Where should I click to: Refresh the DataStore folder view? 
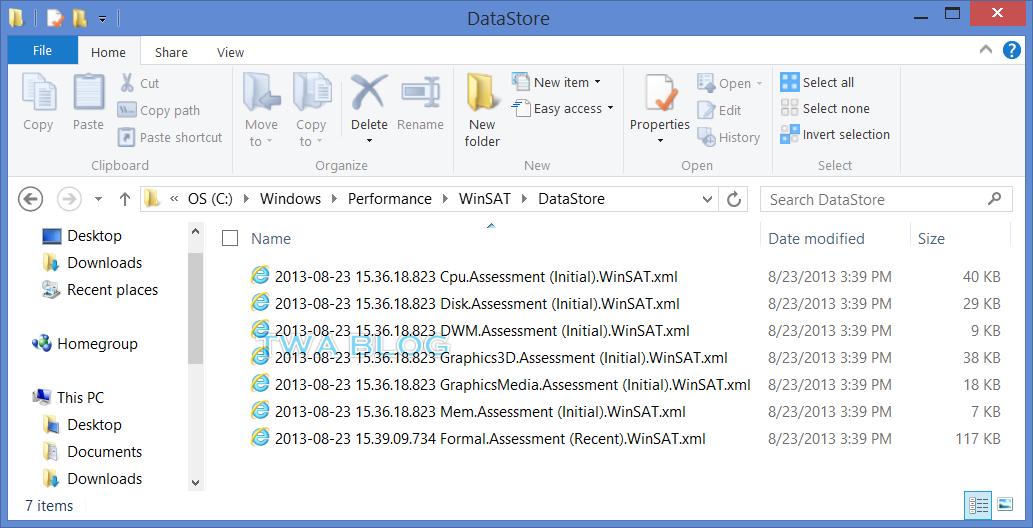[733, 199]
